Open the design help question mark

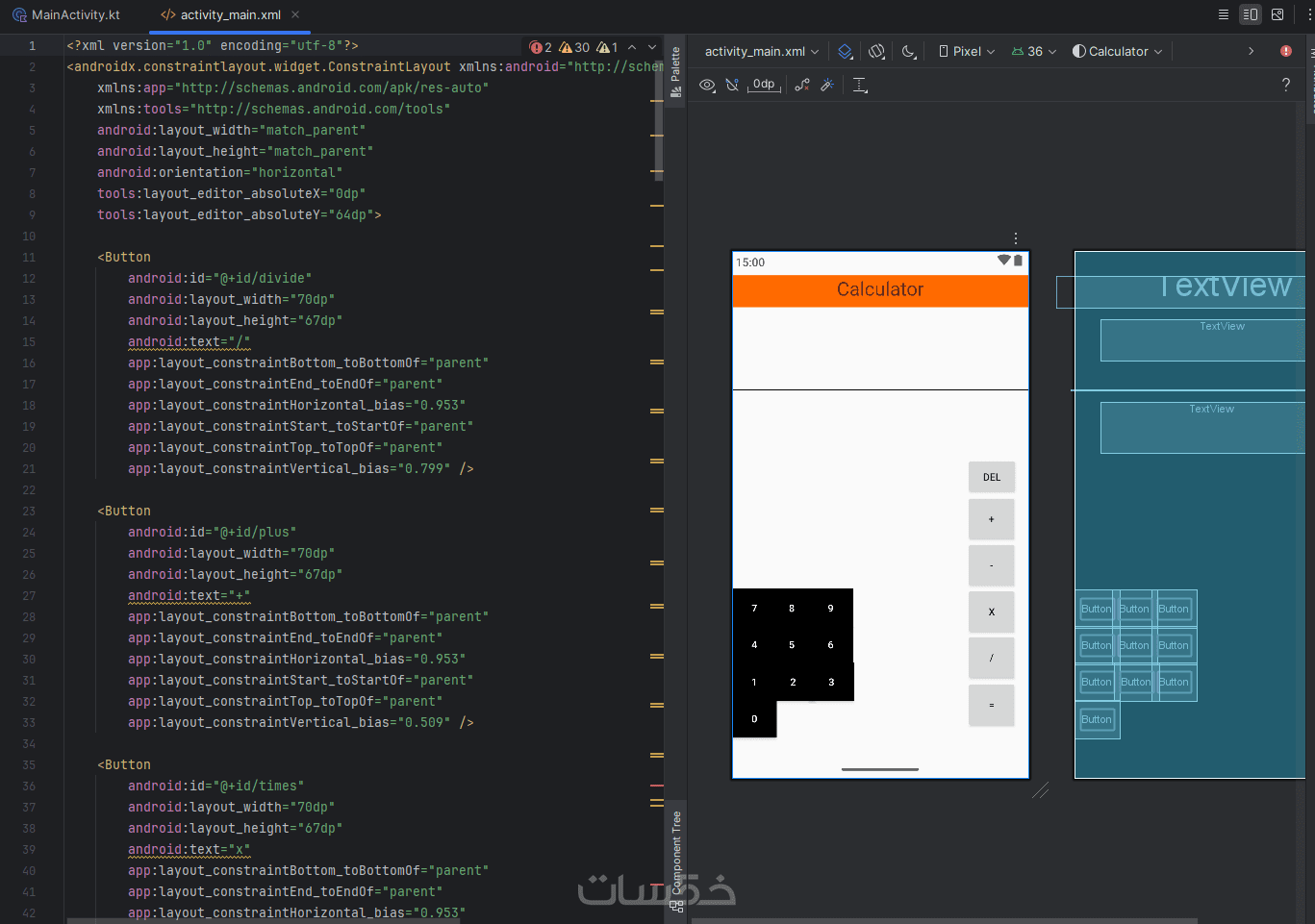pyautogui.click(x=1285, y=86)
